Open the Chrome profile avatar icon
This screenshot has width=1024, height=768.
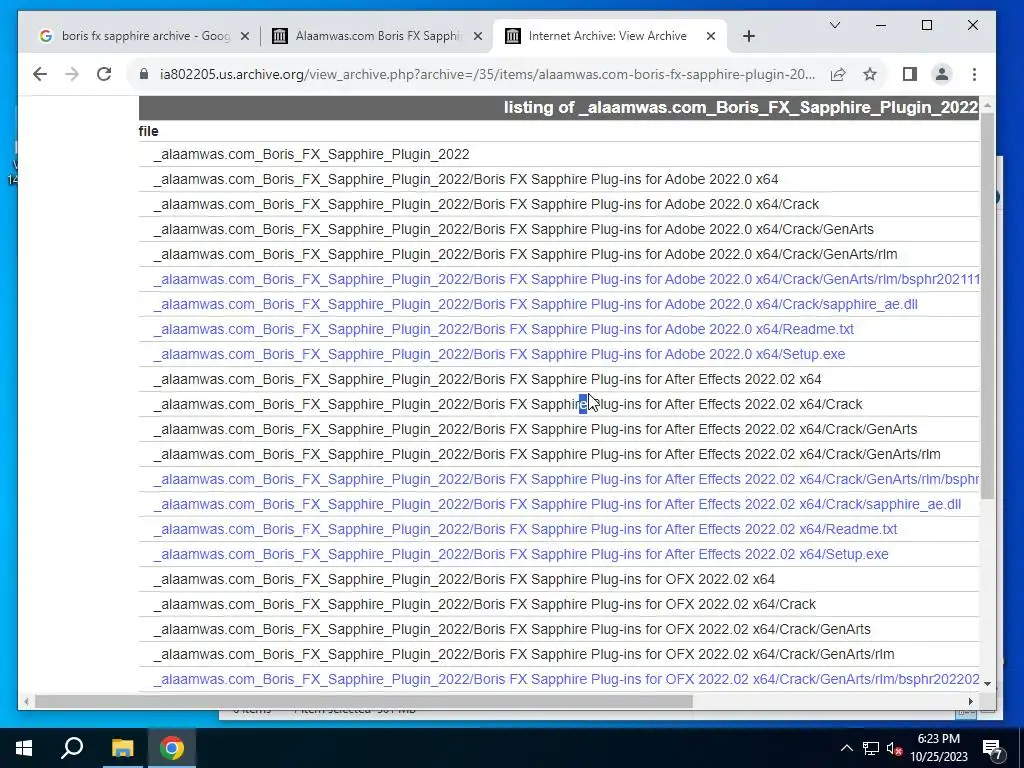(x=942, y=74)
